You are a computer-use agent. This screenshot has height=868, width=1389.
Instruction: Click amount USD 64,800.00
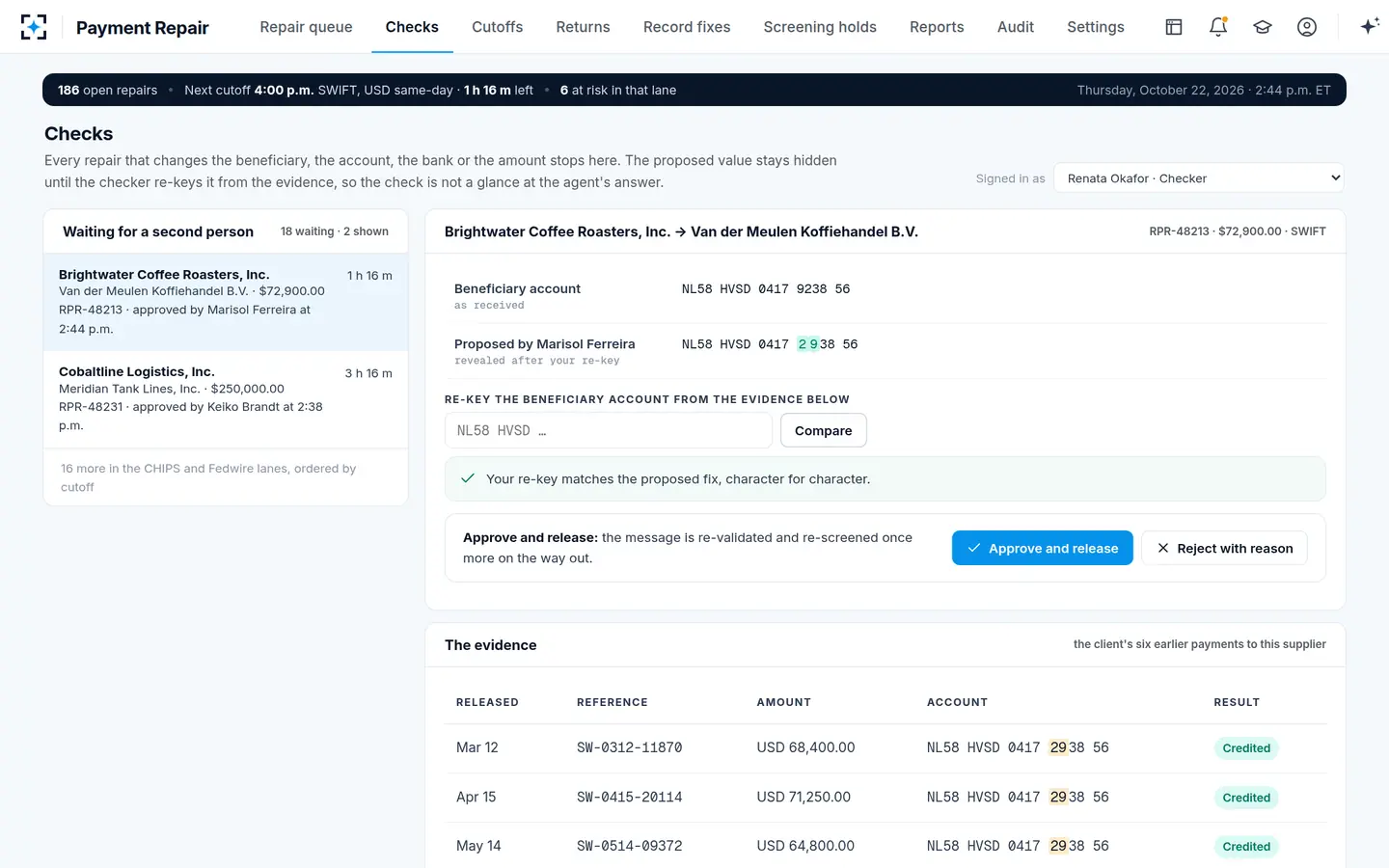tap(805, 846)
